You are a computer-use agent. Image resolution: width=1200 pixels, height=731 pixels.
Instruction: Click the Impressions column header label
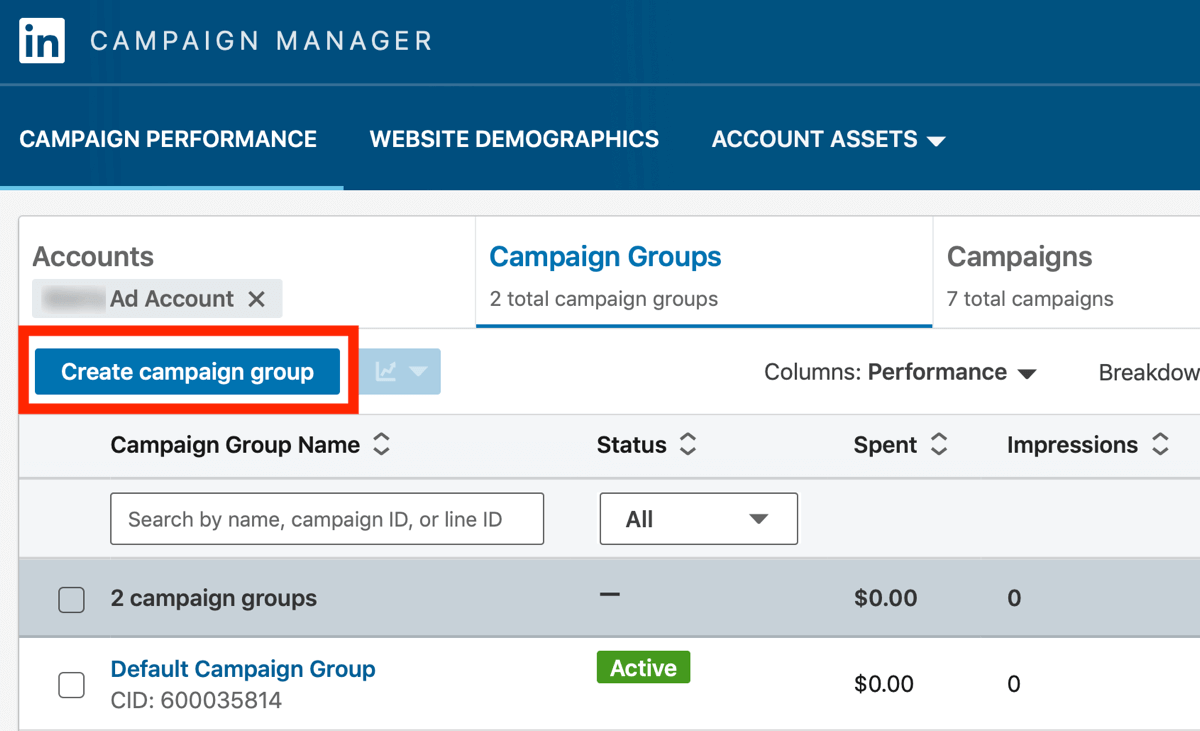[1072, 445]
